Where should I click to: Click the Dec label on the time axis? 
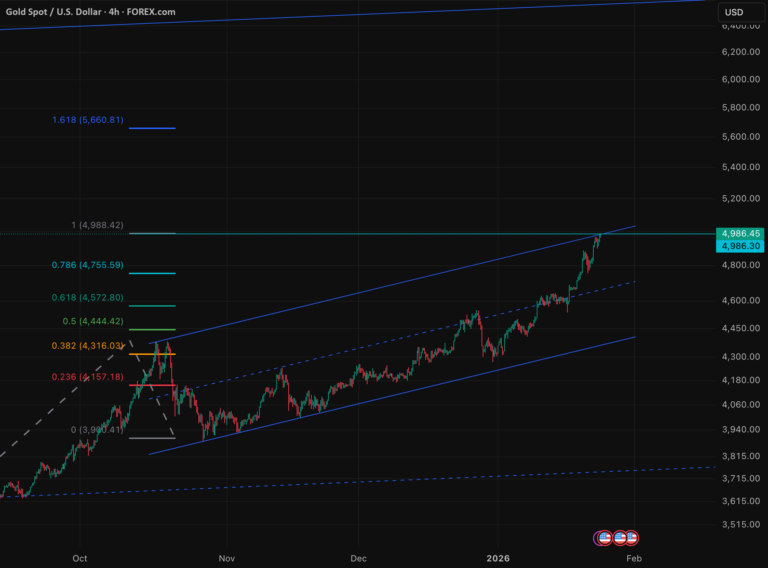click(359, 558)
